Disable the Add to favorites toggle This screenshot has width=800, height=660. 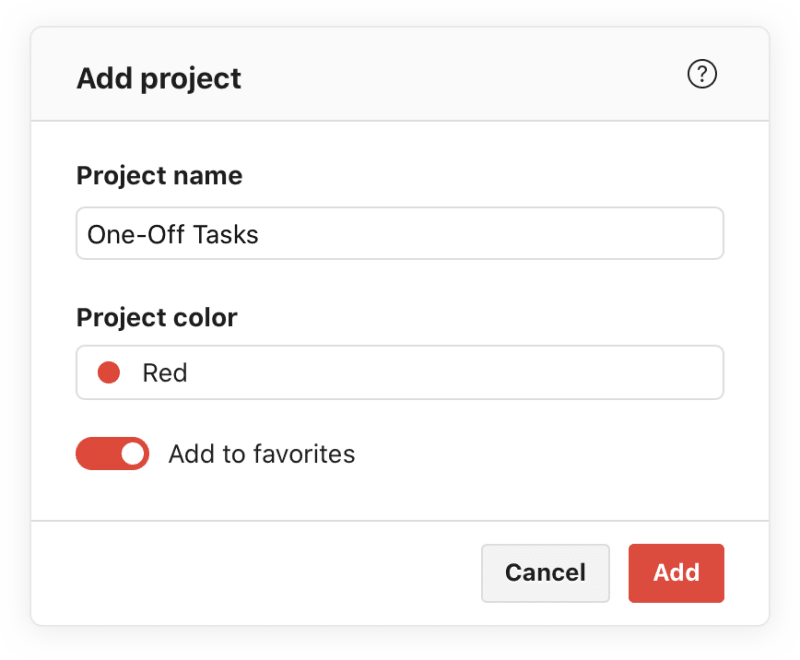tap(112, 454)
